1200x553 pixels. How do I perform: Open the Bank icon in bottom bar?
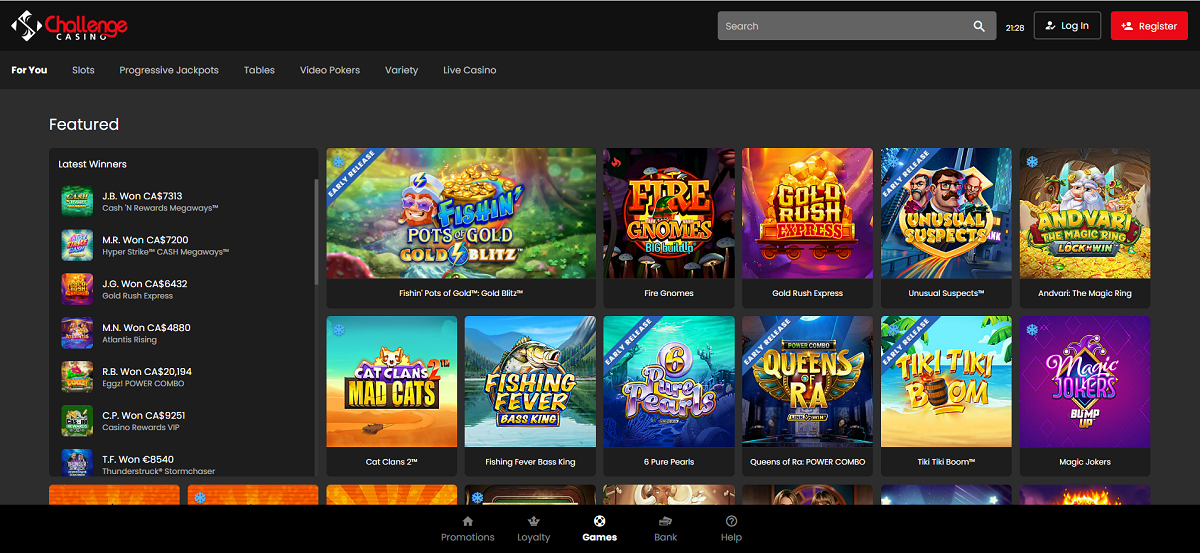click(665, 521)
